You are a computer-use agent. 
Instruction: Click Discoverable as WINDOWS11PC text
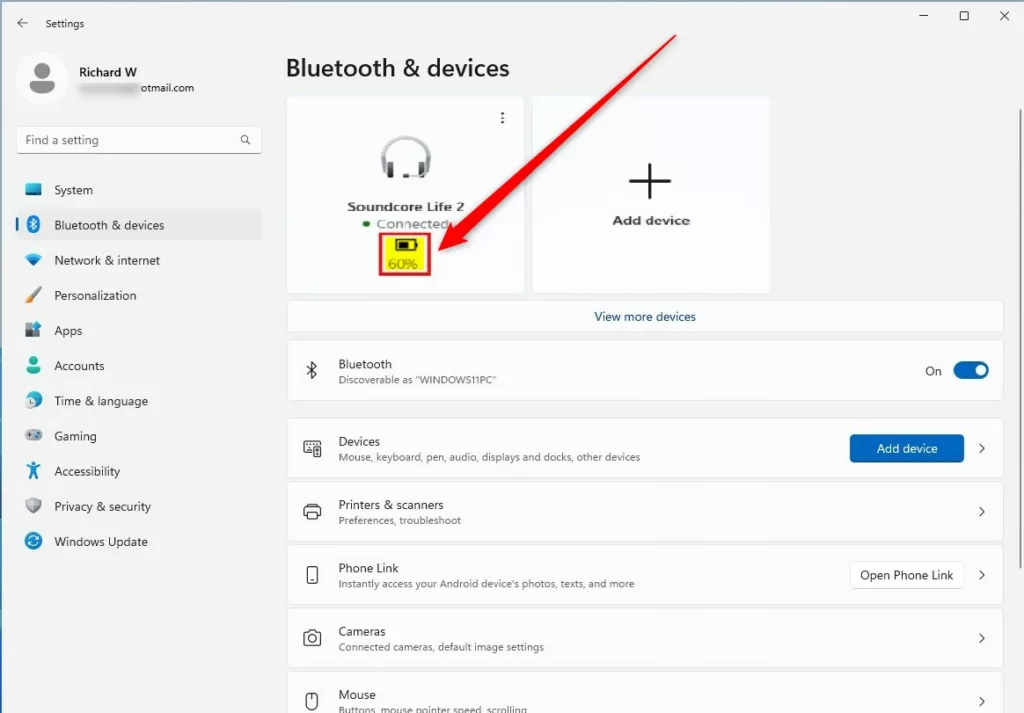pos(417,380)
